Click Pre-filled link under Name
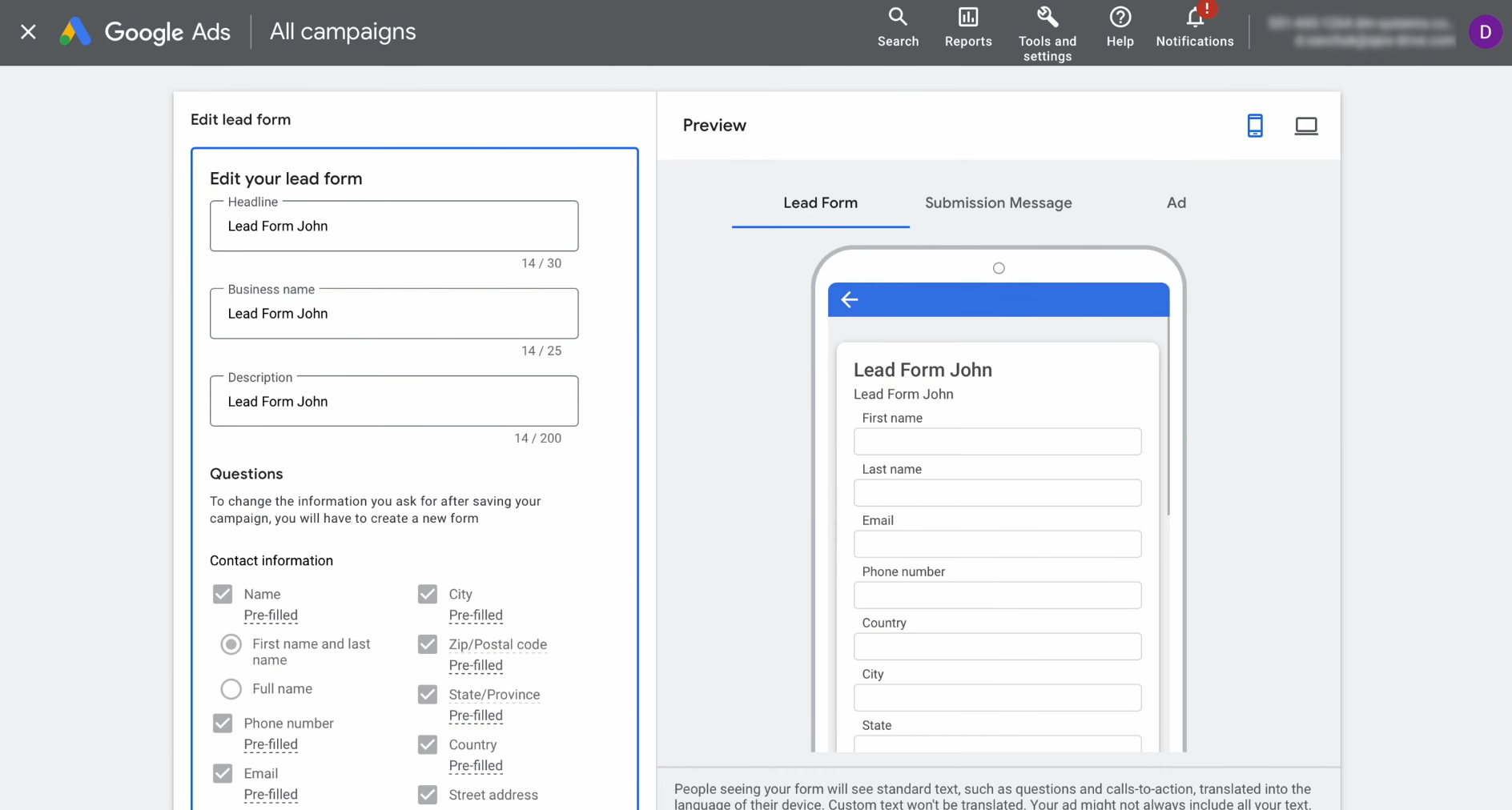 [x=271, y=616]
